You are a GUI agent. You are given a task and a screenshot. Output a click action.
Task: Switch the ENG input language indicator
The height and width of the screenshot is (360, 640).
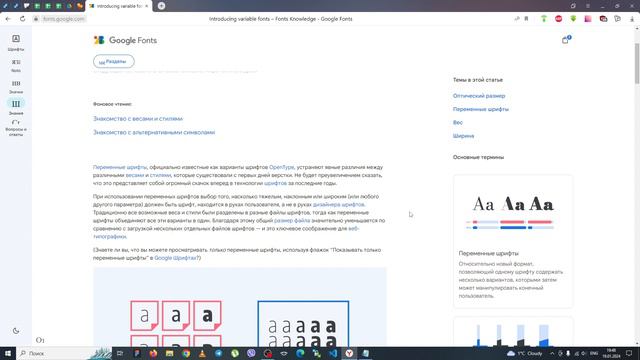(594, 353)
